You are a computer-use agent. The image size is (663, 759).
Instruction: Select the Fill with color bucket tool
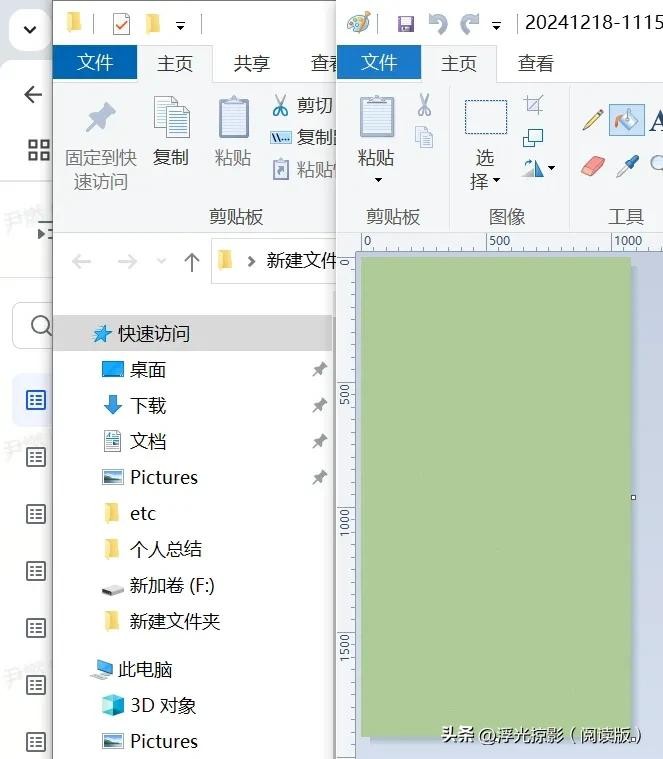(626, 120)
